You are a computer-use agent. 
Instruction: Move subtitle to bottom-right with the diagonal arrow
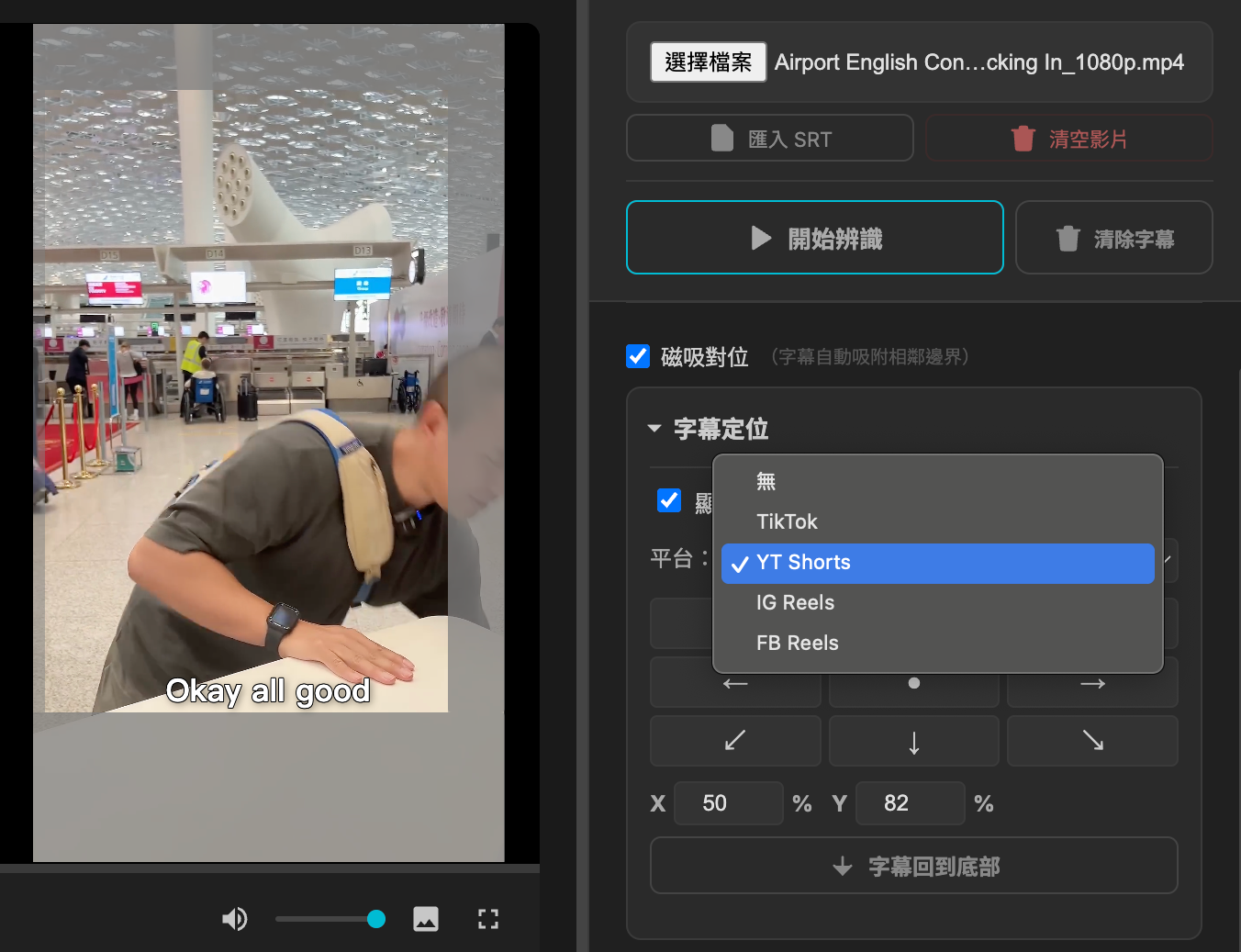pos(1092,741)
